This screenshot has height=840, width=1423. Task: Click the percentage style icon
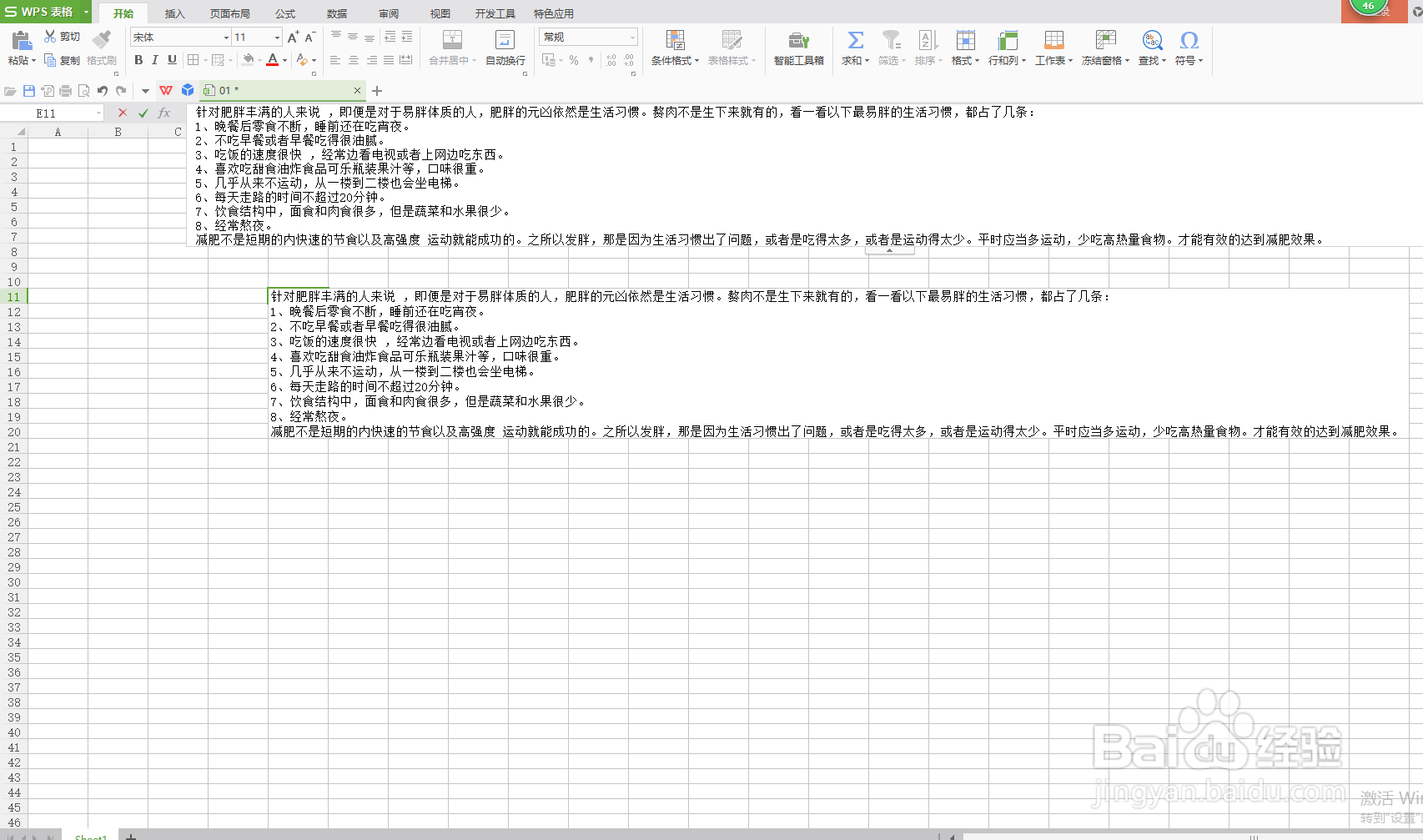(573, 59)
